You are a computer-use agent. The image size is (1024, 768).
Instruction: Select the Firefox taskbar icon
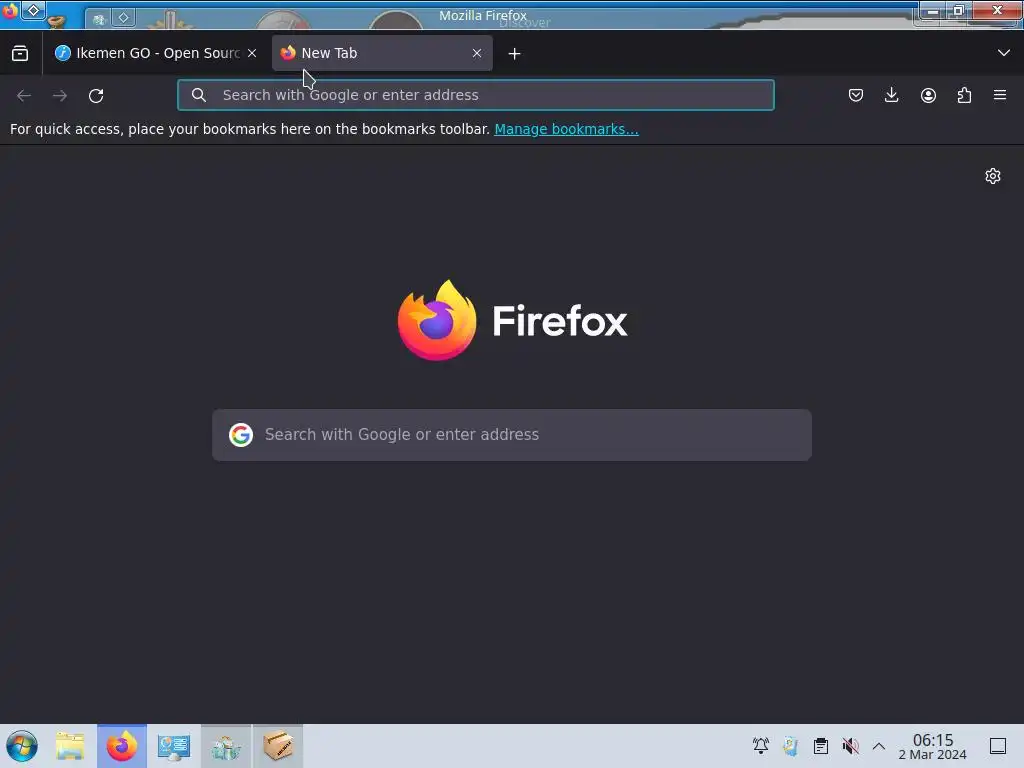point(122,746)
